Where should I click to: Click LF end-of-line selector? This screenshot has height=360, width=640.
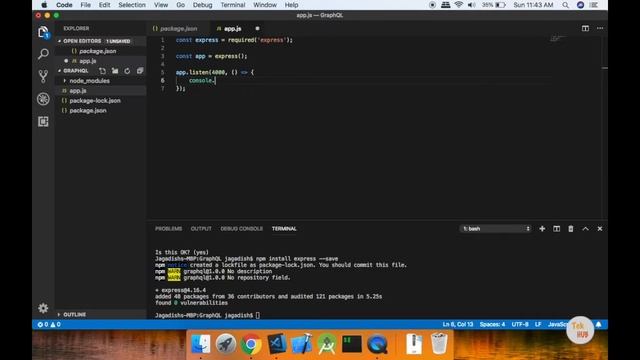pos(538,324)
